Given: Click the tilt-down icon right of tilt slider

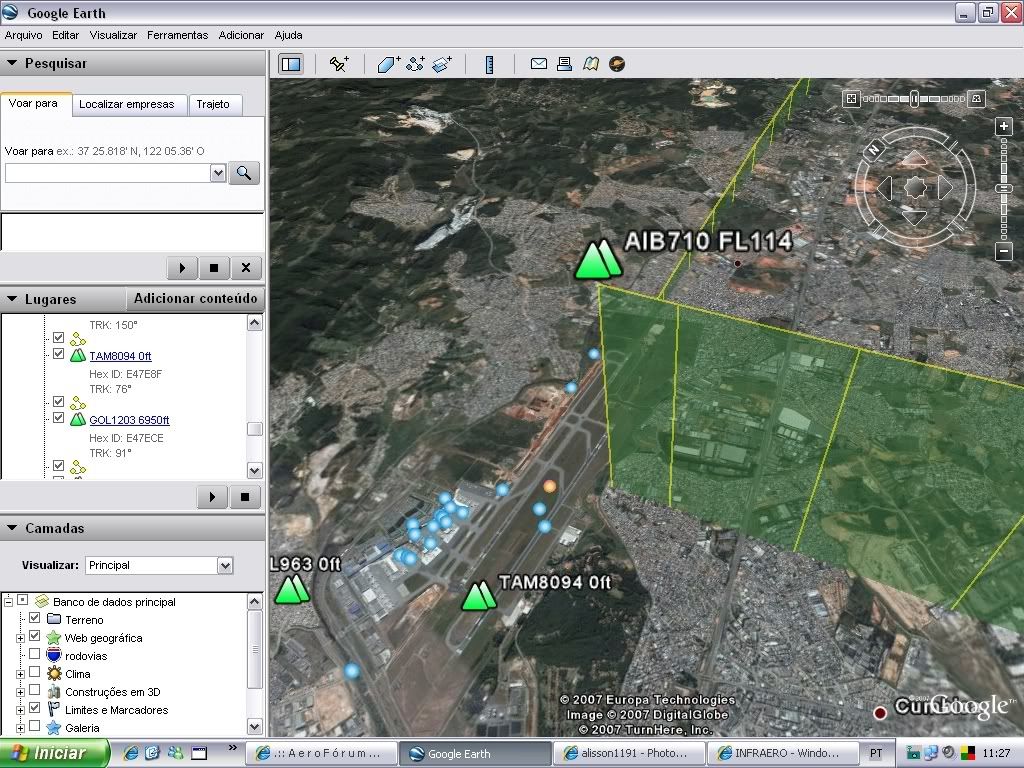Looking at the screenshot, I should (x=977, y=99).
